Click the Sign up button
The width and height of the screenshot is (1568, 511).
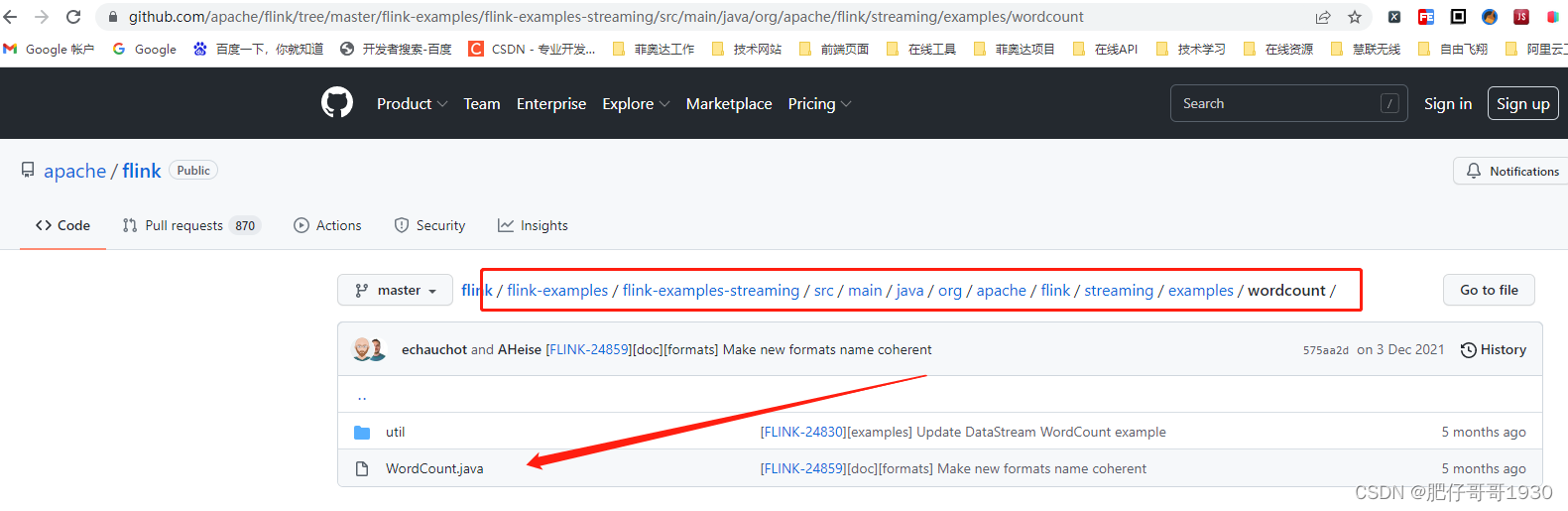point(1523,103)
